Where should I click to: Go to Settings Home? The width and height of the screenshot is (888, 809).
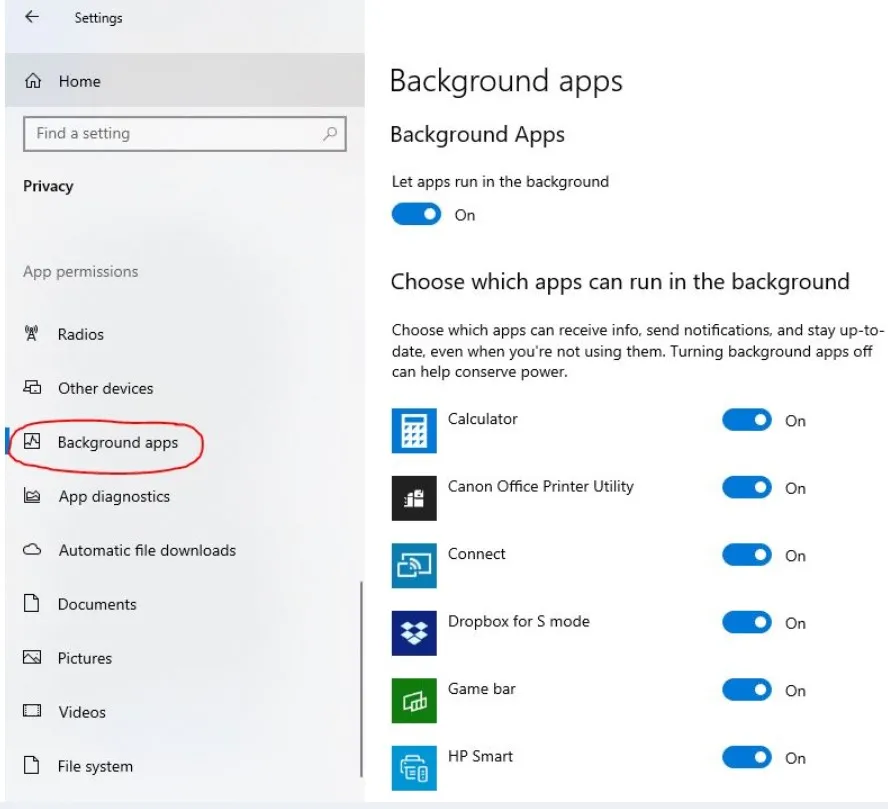point(79,81)
